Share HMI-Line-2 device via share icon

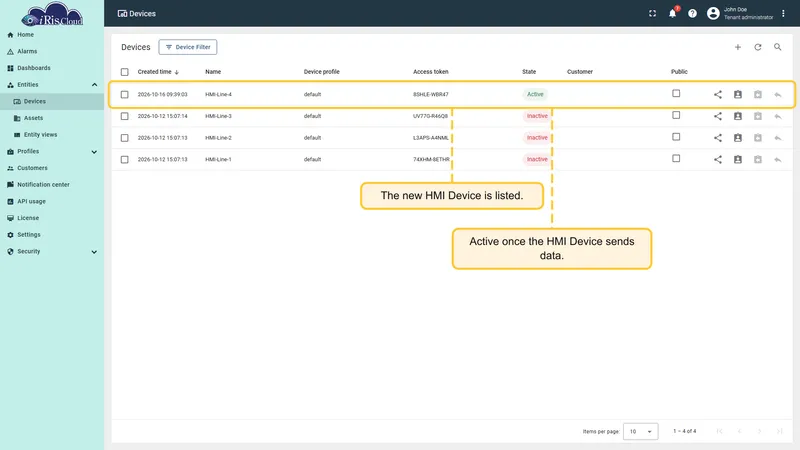click(717, 138)
